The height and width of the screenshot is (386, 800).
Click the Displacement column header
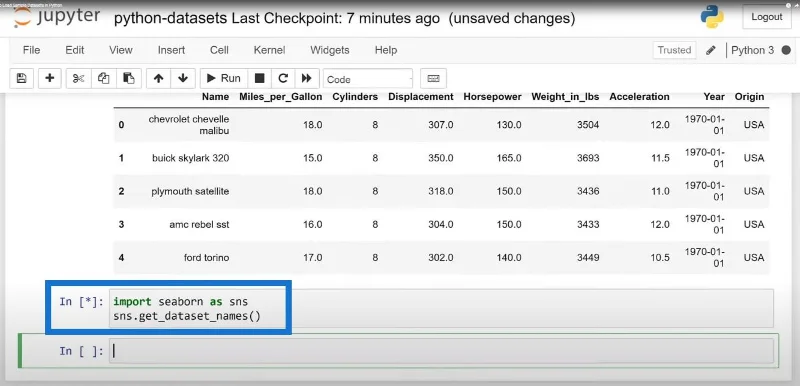point(421,96)
